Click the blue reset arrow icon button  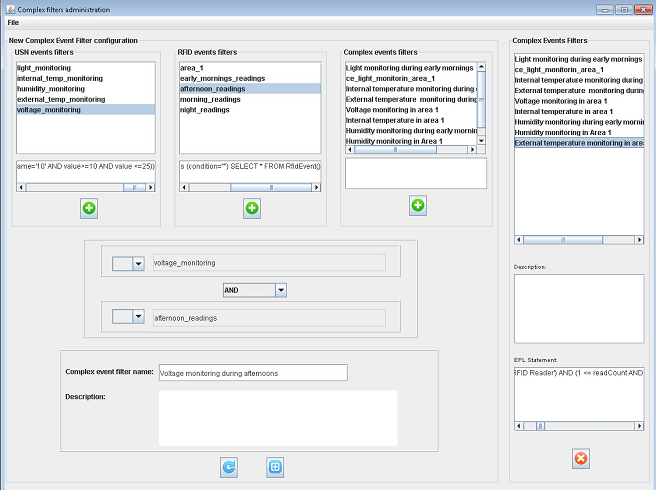229,466
